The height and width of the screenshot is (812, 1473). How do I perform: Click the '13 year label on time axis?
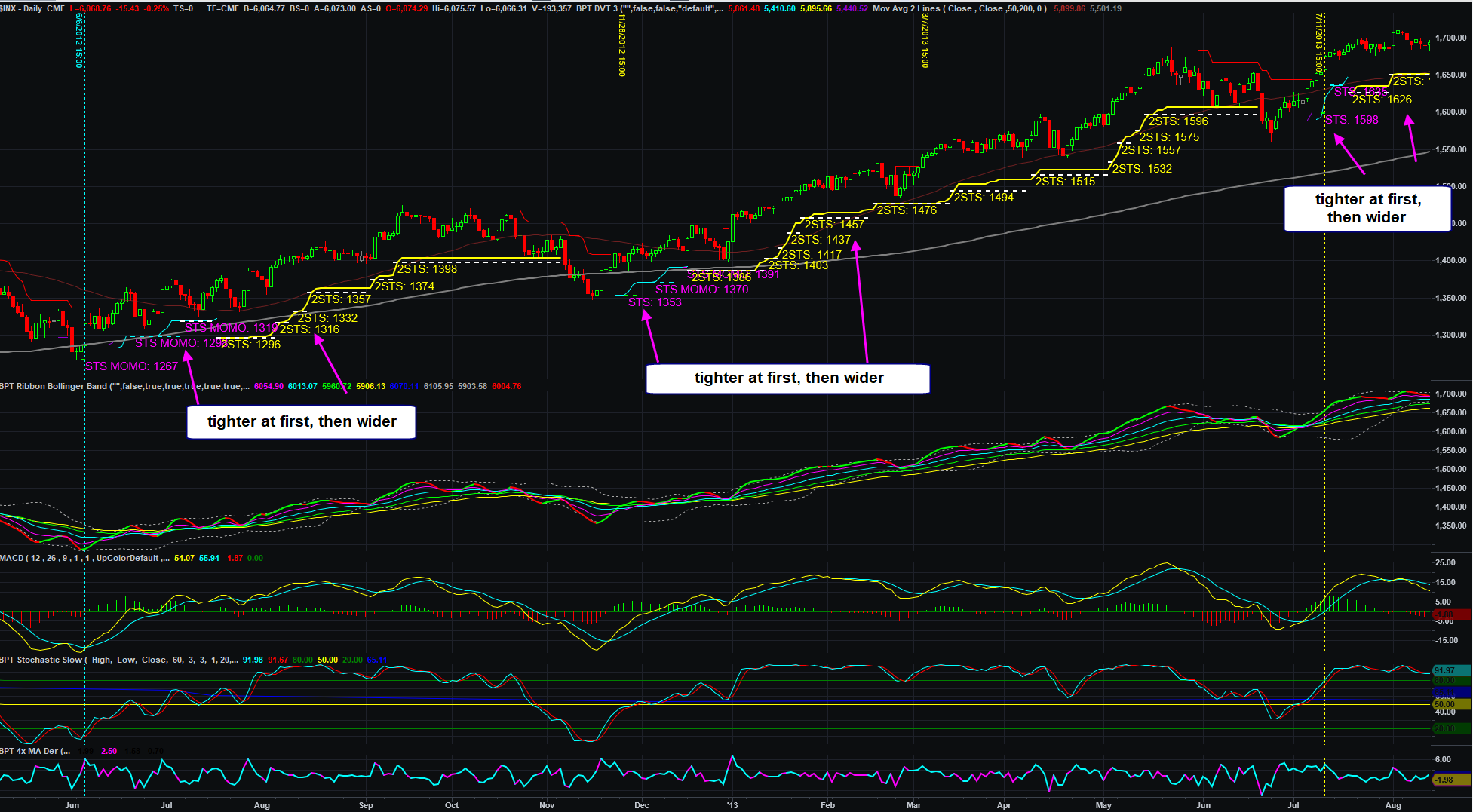[732, 805]
